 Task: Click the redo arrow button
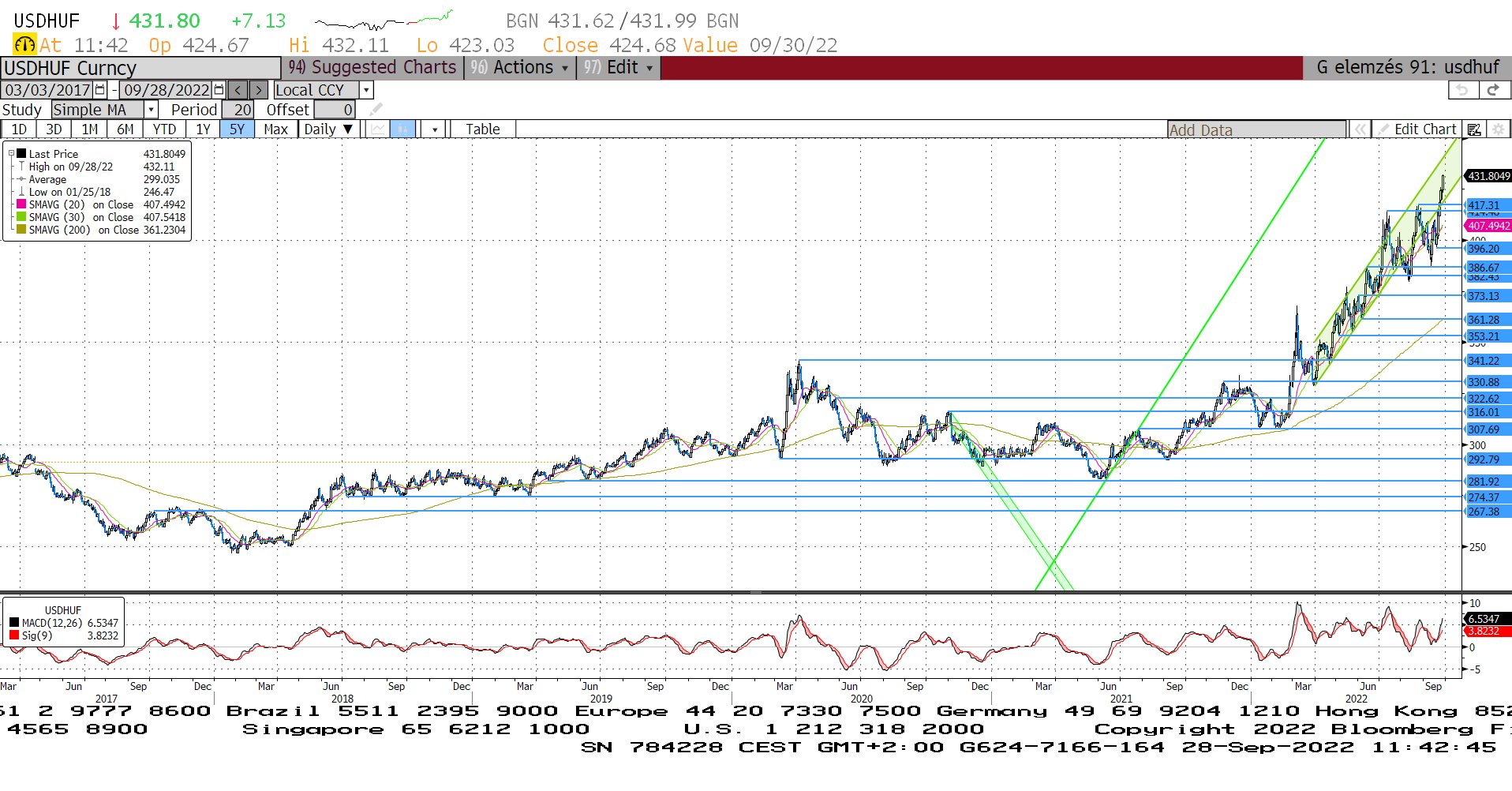1493,90
